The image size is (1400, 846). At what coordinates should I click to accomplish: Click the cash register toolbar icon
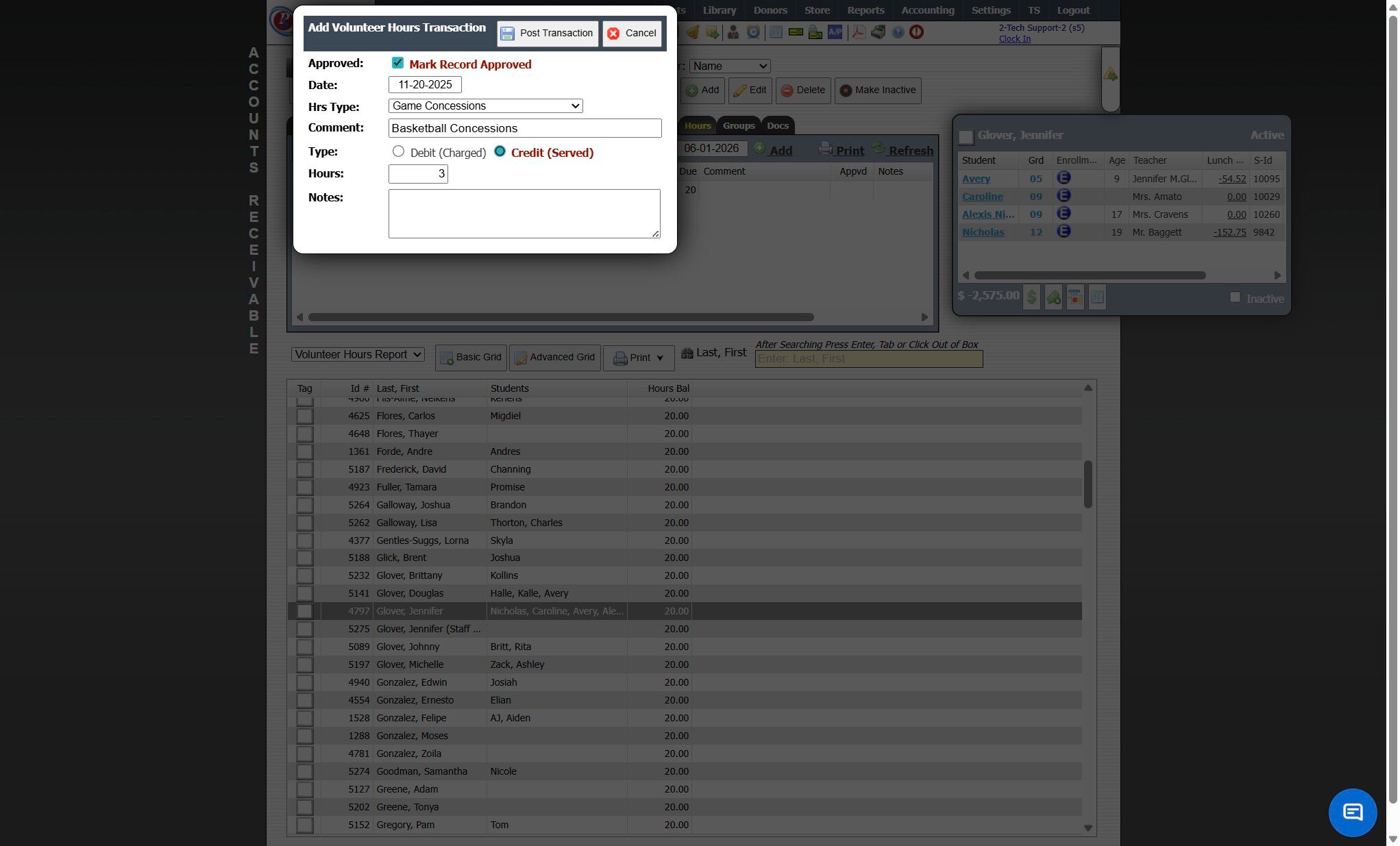[x=878, y=32]
